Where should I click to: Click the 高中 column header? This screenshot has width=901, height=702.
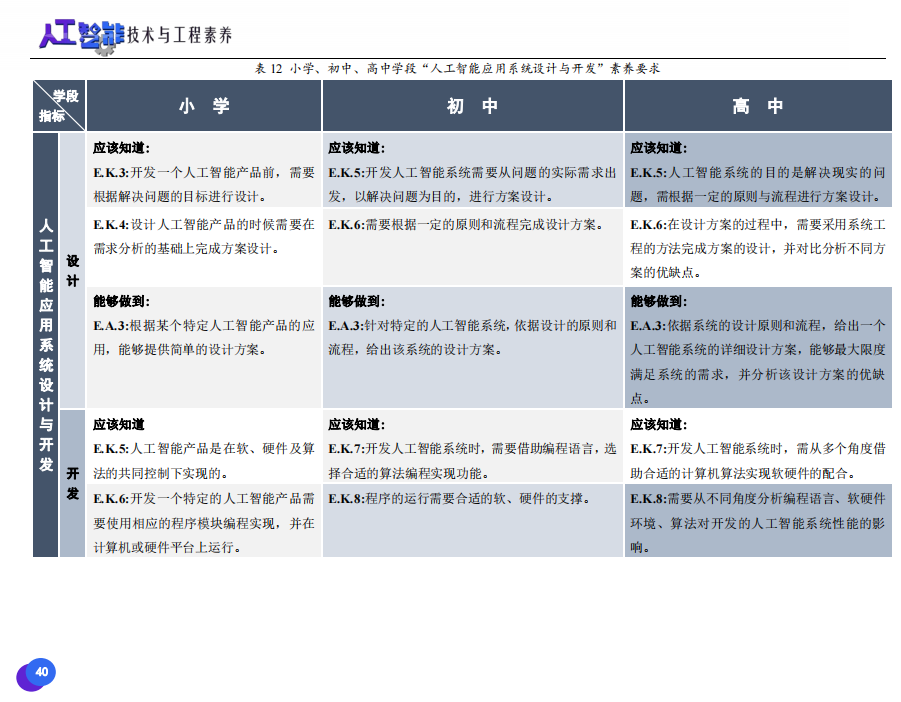coord(757,106)
